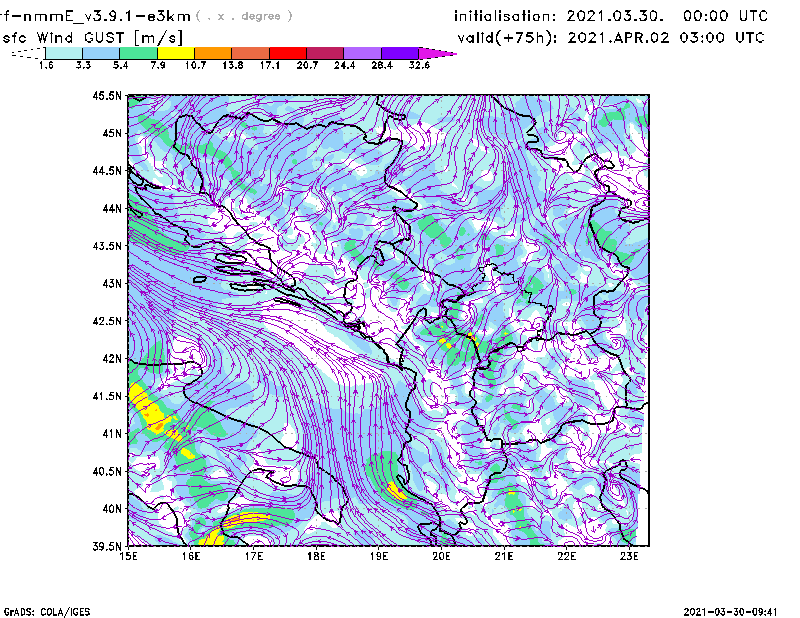The width and height of the screenshot is (800, 618).
Task: Click the 20E longitude label
Action: pyautogui.click(x=441, y=556)
